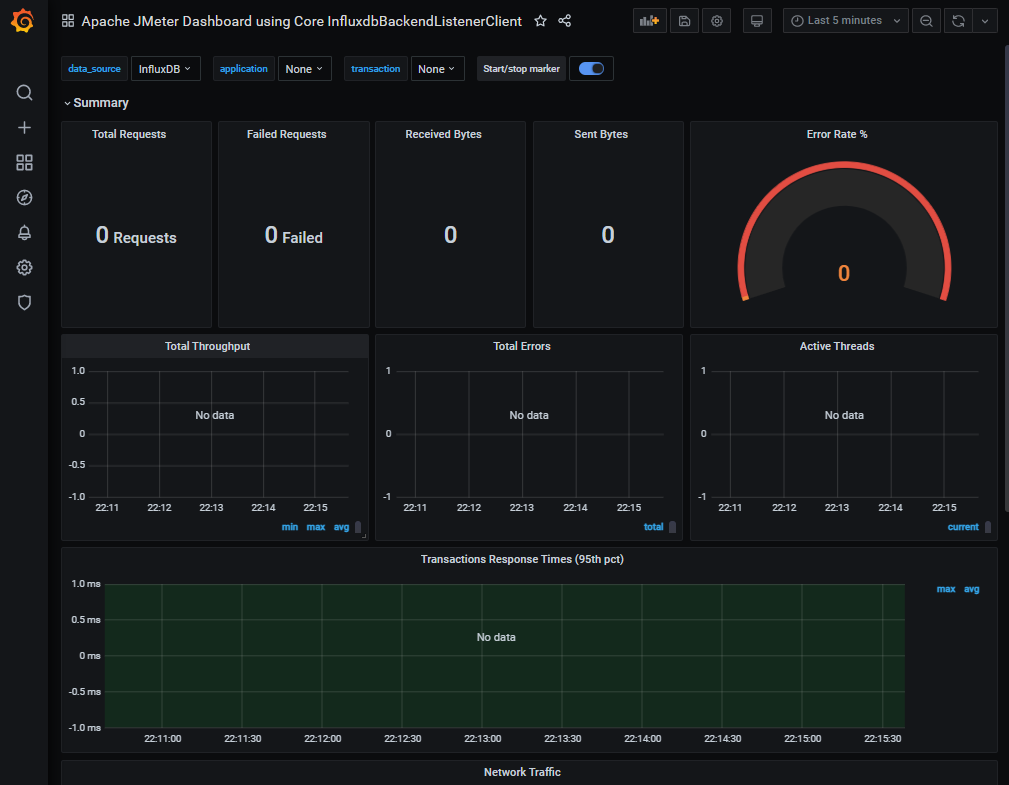Open the Last 5 minutes time picker
The image size is (1009, 785).
tap(845, 21)
